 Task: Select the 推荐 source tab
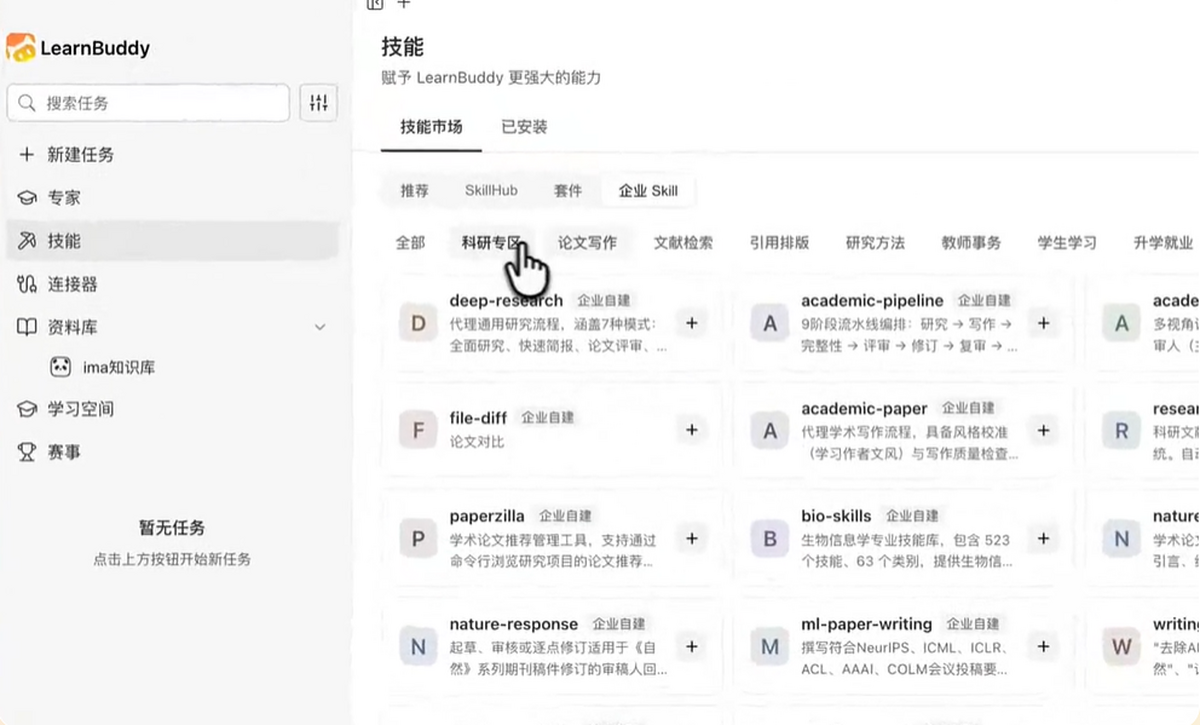(414, 190)
